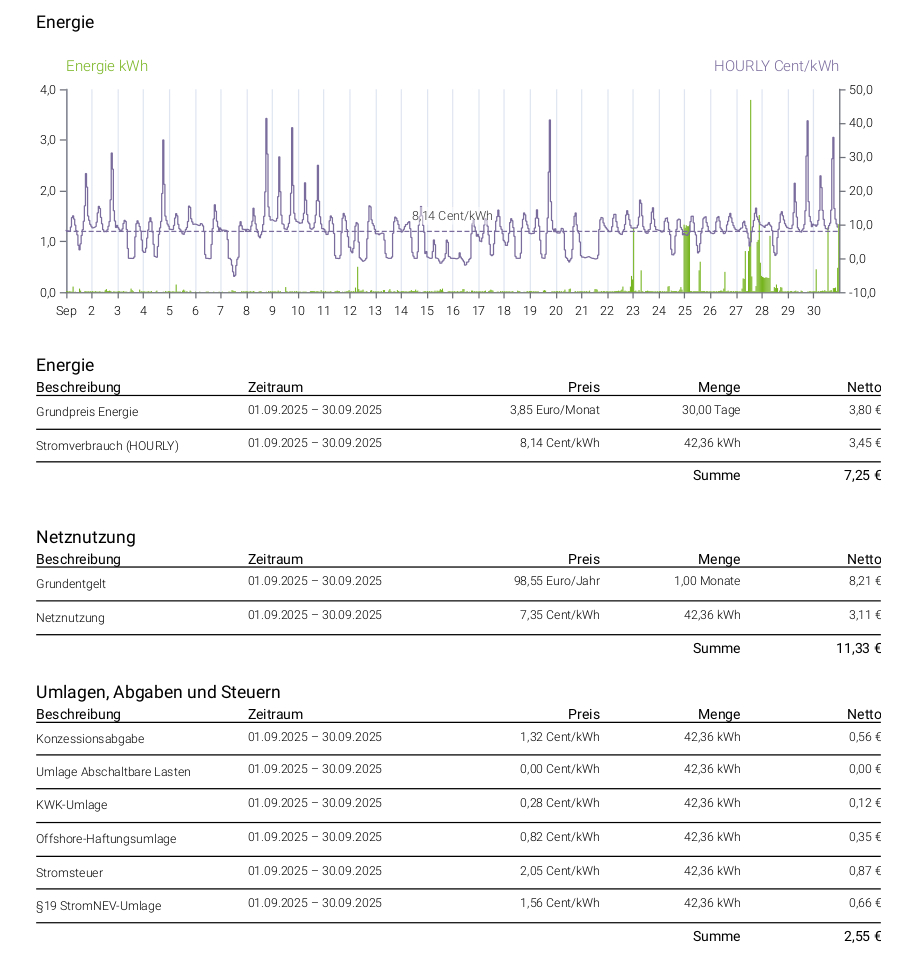Click the "Grundentgelt" row description
The height and width of the screenshot is (979, 907).
(x=71, y=583)
